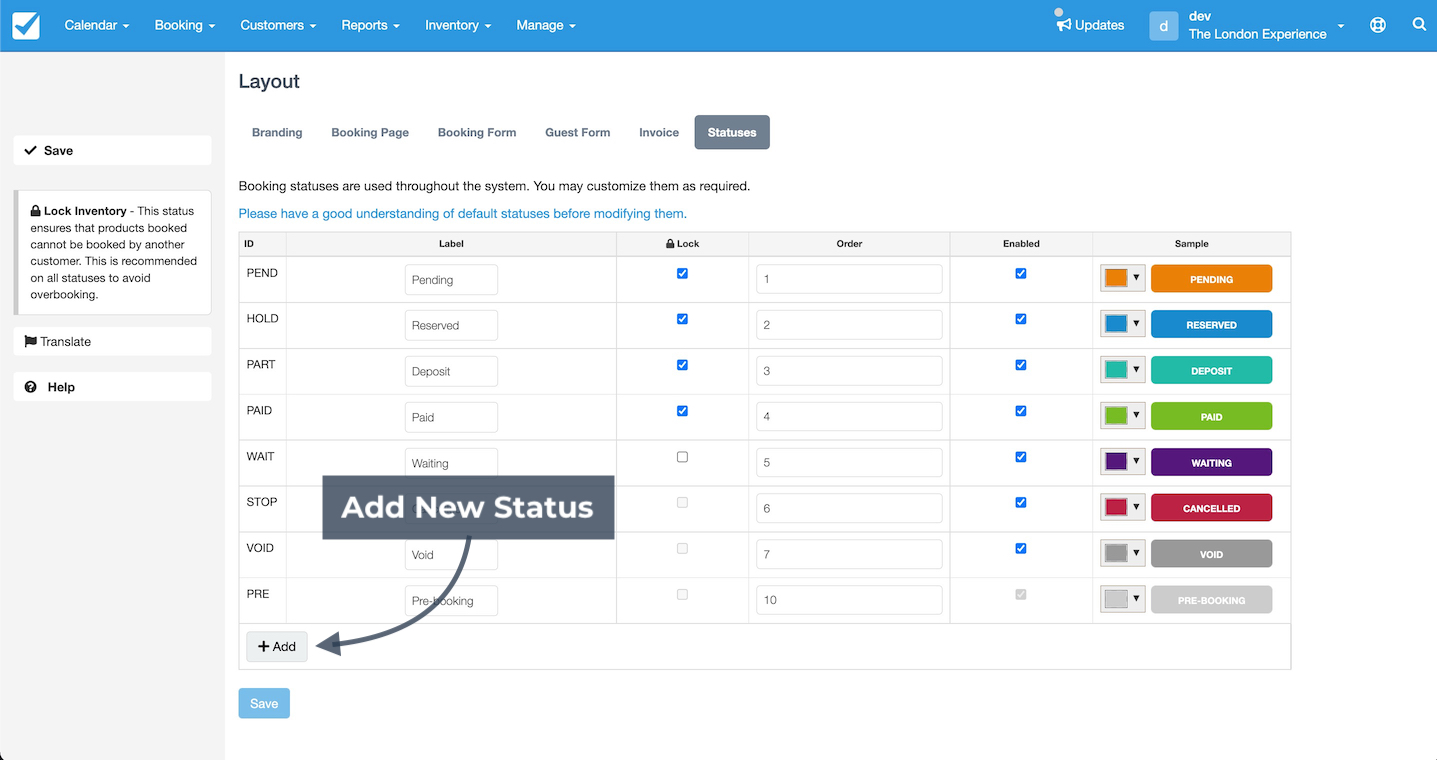The image size is (1437, 760).
Task: Click the Translate flag item
Action: [112, 341]
